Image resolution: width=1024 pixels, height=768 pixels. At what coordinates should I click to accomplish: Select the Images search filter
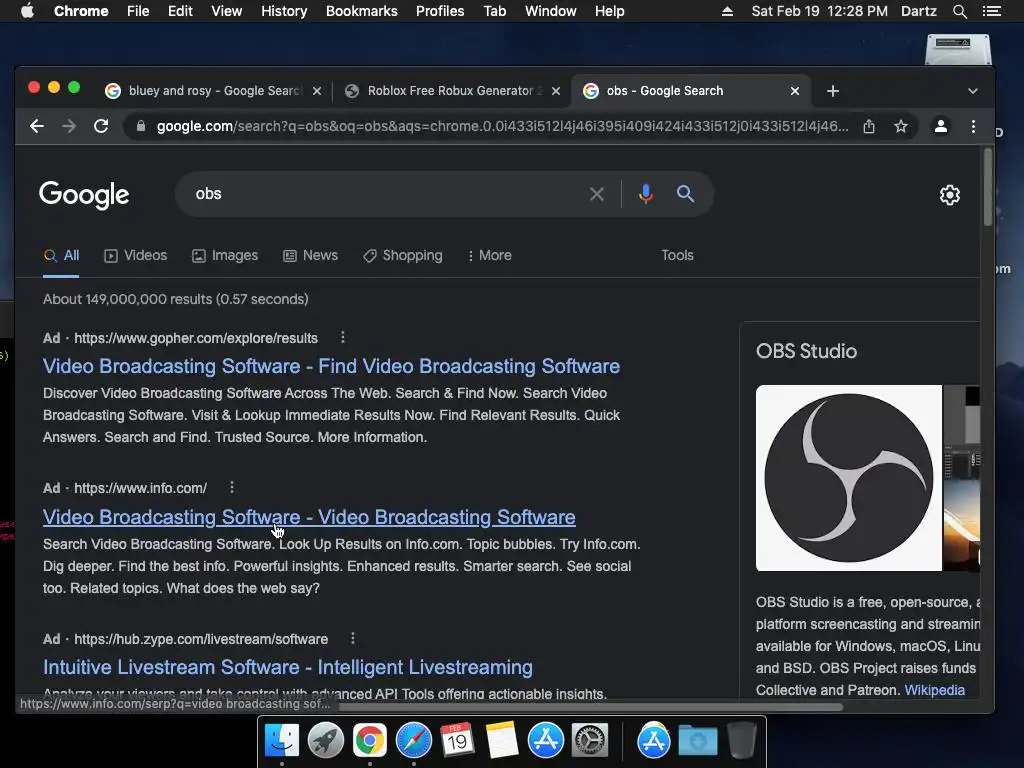pos(225,255)
